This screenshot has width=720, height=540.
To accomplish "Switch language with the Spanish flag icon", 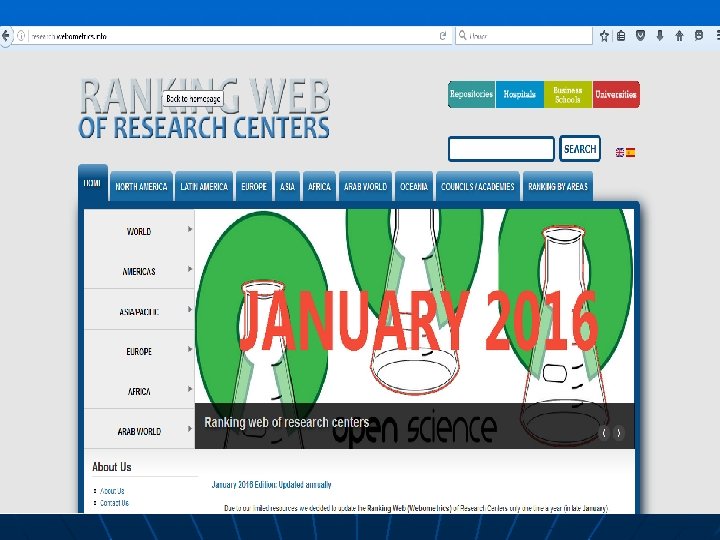I will [x=630, y=152].
